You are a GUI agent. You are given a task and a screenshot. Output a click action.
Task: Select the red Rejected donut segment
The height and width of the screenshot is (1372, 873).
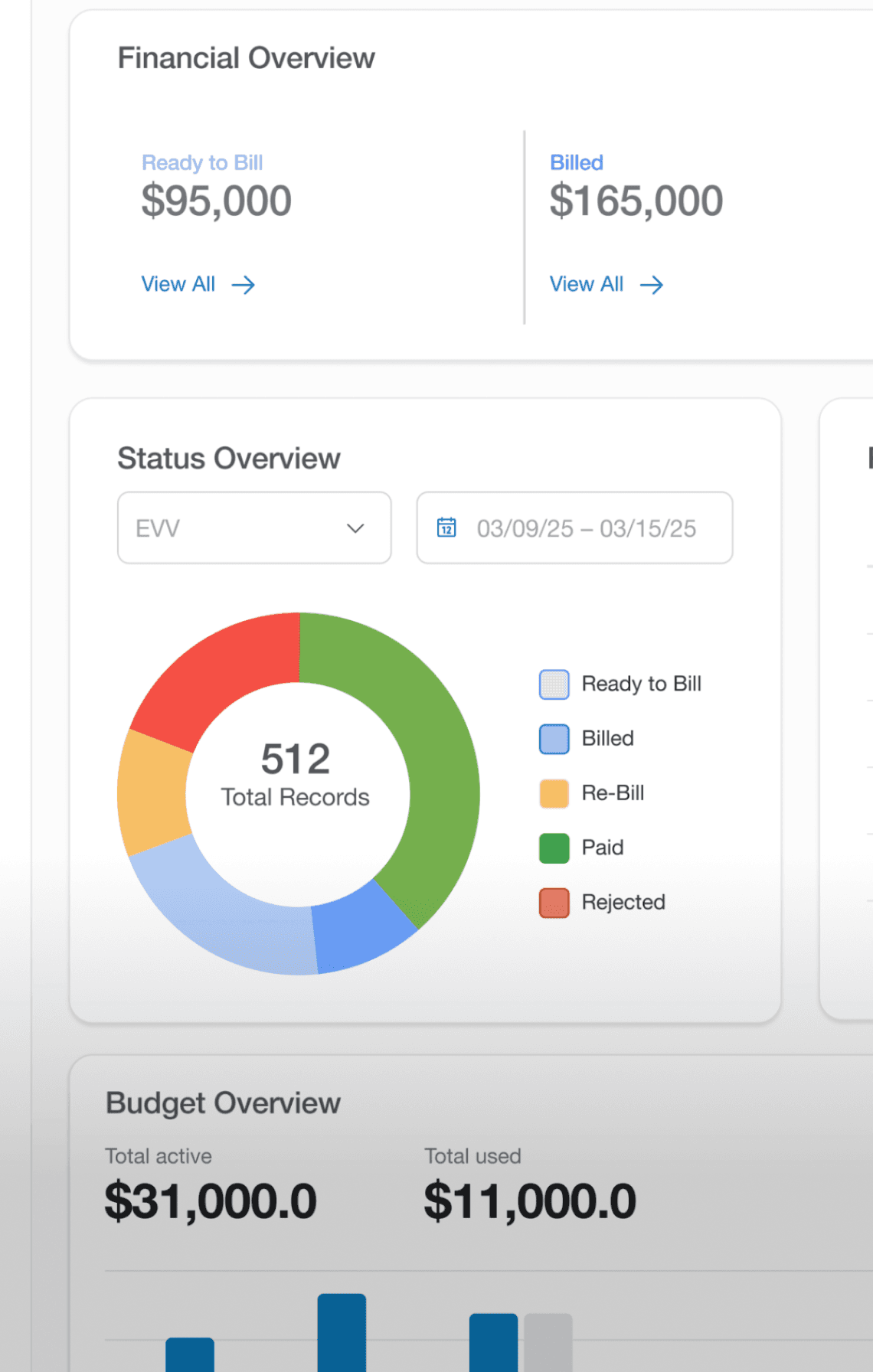(222, 674)
